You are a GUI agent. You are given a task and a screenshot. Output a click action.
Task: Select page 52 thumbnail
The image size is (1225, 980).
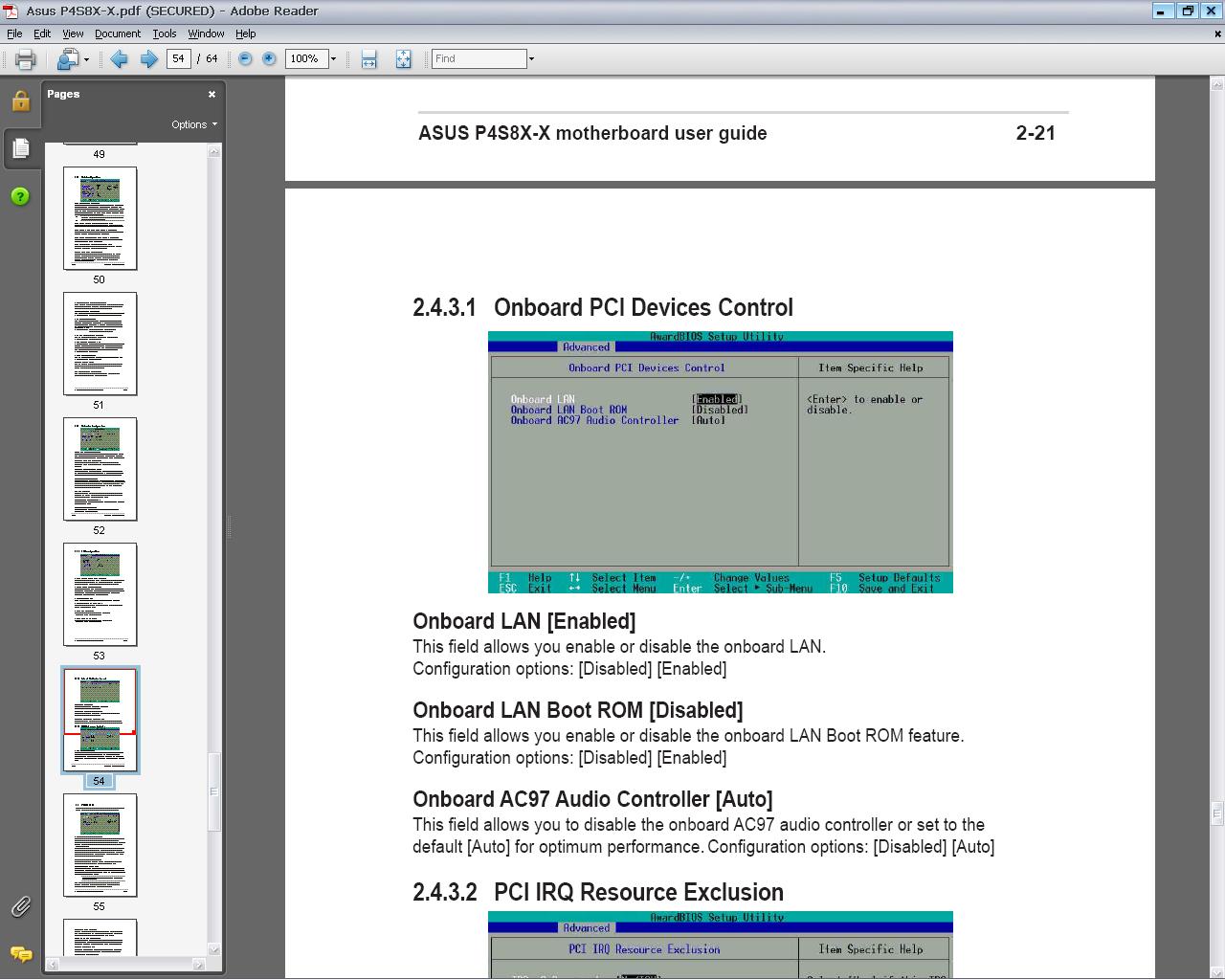click(x=100, y=469)
